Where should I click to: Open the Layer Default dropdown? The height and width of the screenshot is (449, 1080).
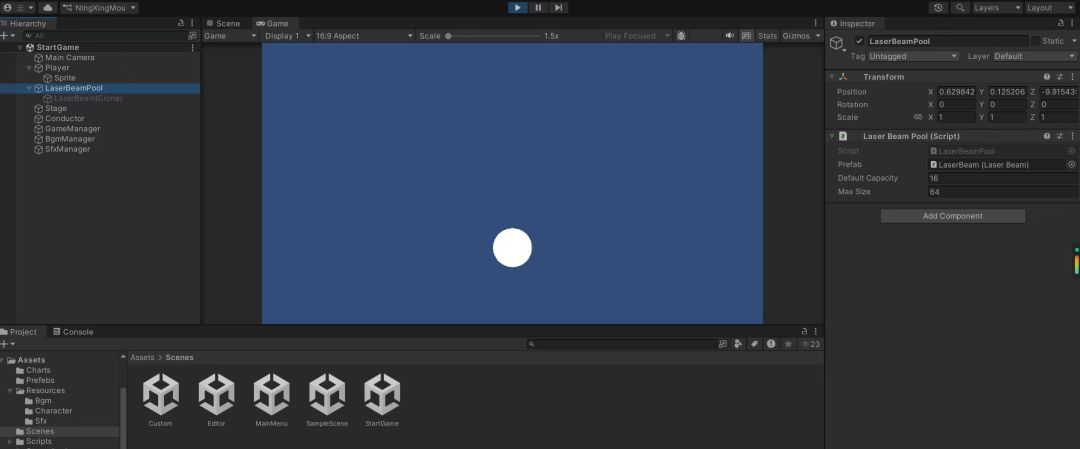click(x=1035, y=56)
